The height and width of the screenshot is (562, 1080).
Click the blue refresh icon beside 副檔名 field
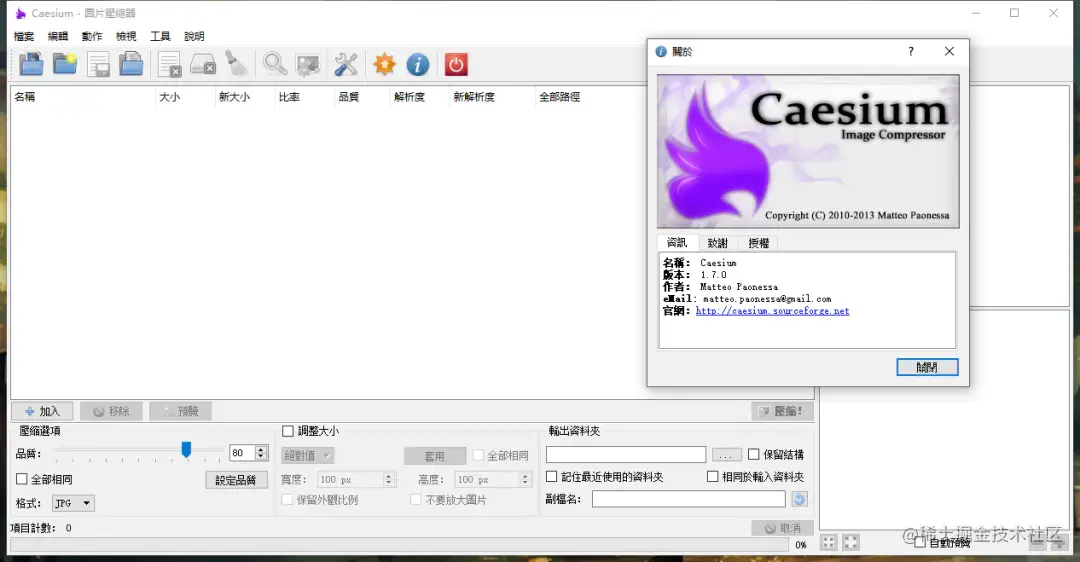[x=799, y=499]
